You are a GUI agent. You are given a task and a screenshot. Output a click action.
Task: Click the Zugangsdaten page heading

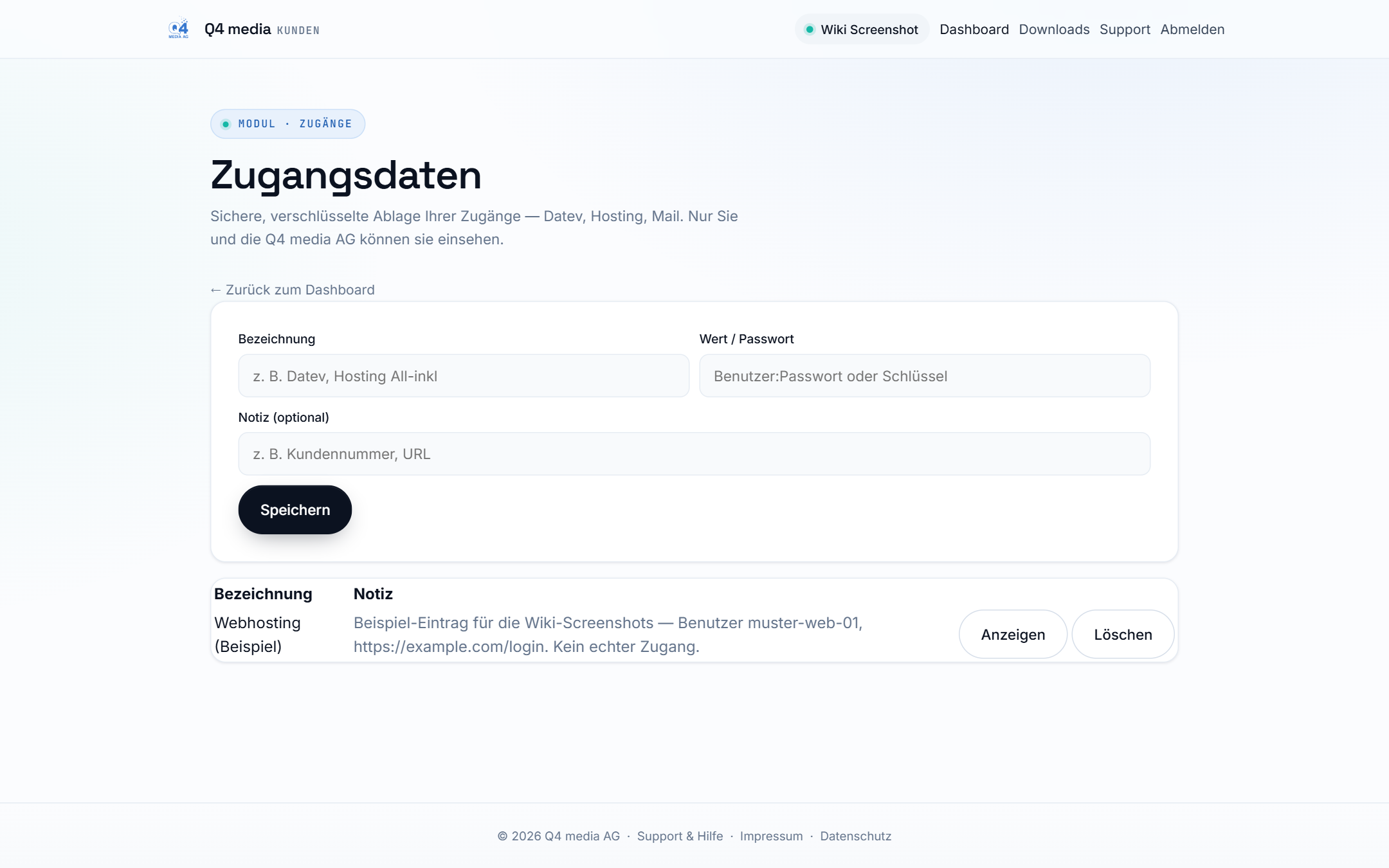click(x=346, y=175)
